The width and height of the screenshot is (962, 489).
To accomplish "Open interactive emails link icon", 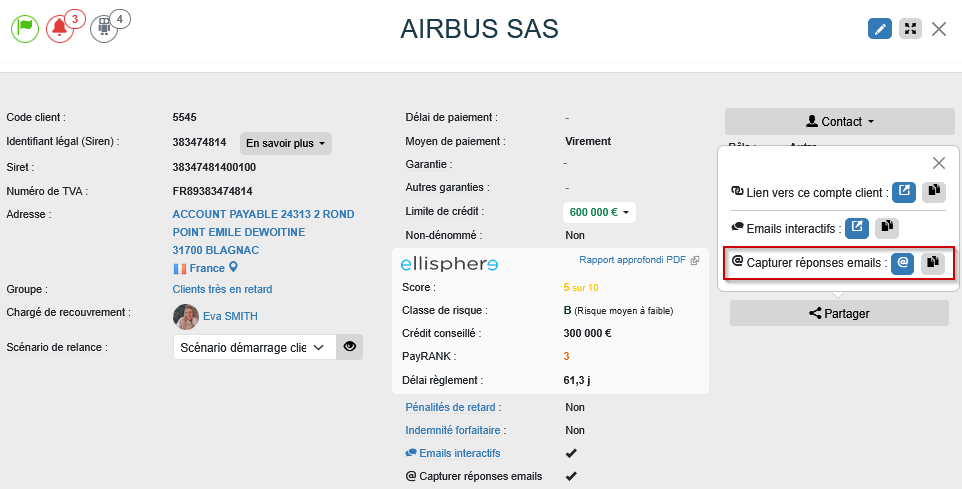I will click(x=857, y=228).
